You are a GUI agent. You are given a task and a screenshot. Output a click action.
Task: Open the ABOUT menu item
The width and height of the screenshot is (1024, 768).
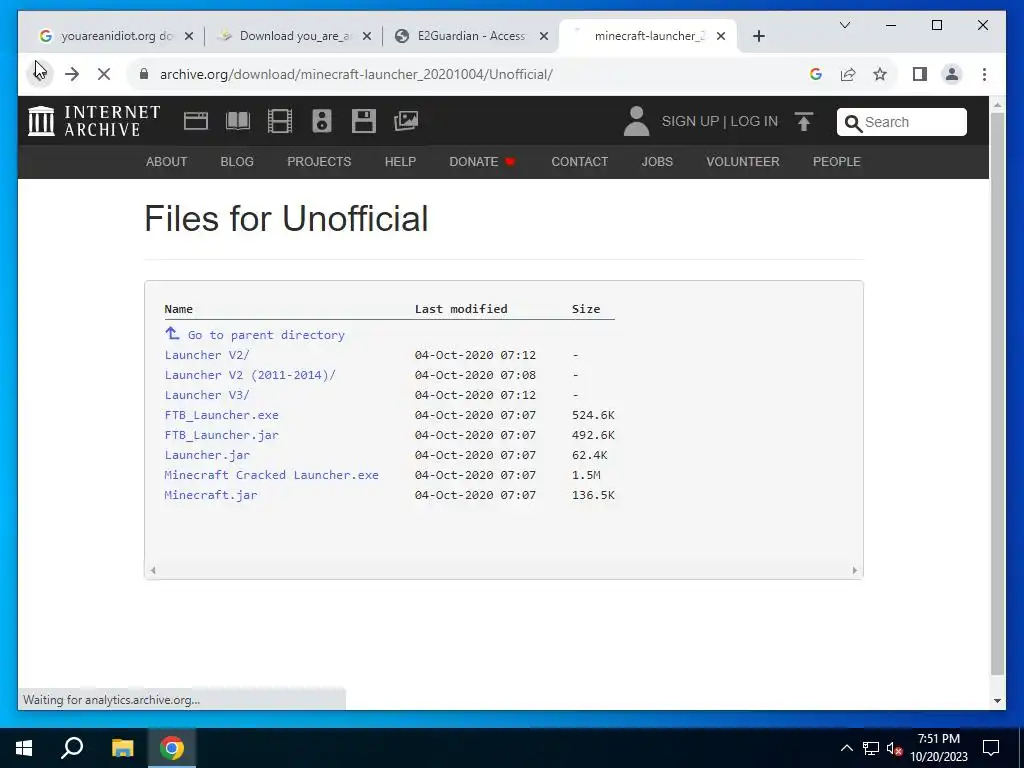point(167,162)
